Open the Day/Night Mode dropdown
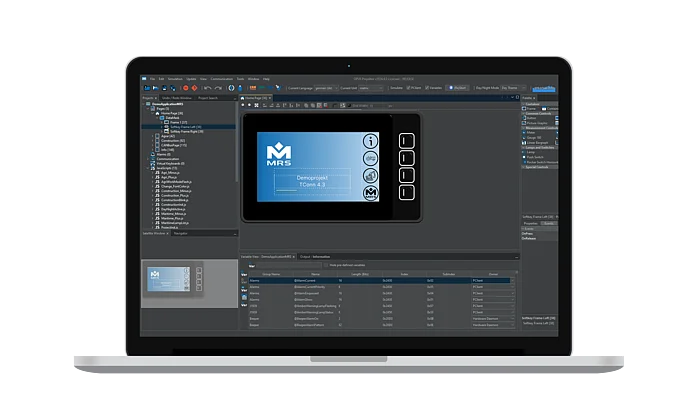 pos(513,88)
